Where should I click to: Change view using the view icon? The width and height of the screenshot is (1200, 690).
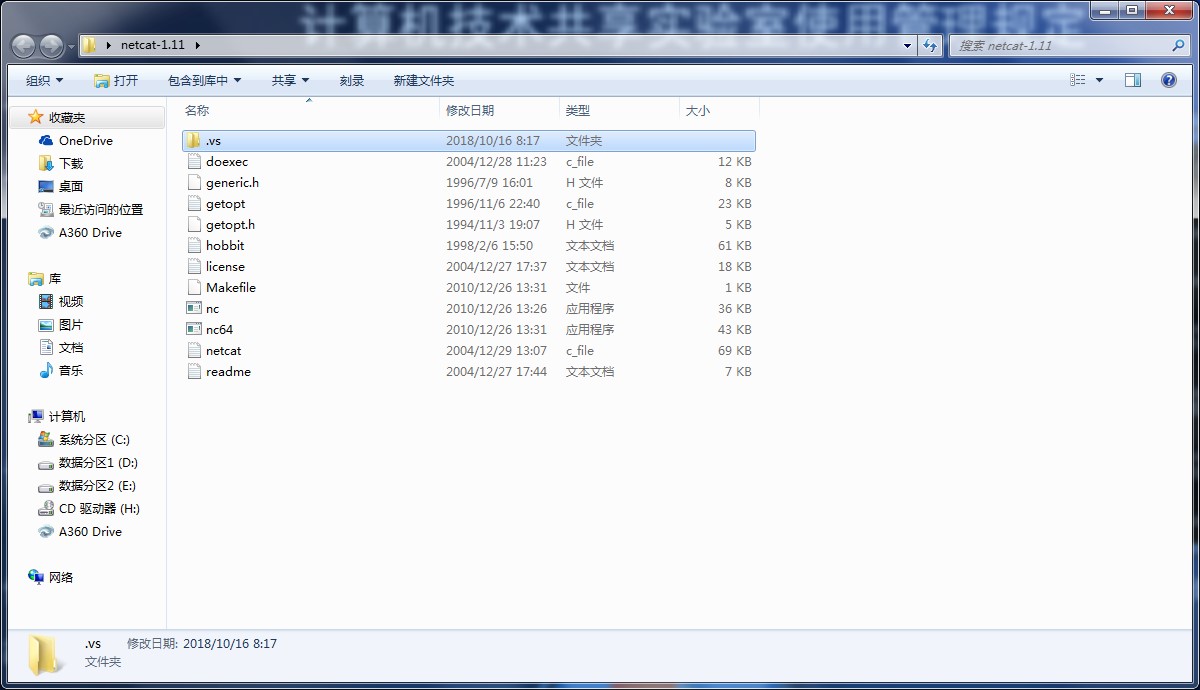click(x=1078, y=80)
